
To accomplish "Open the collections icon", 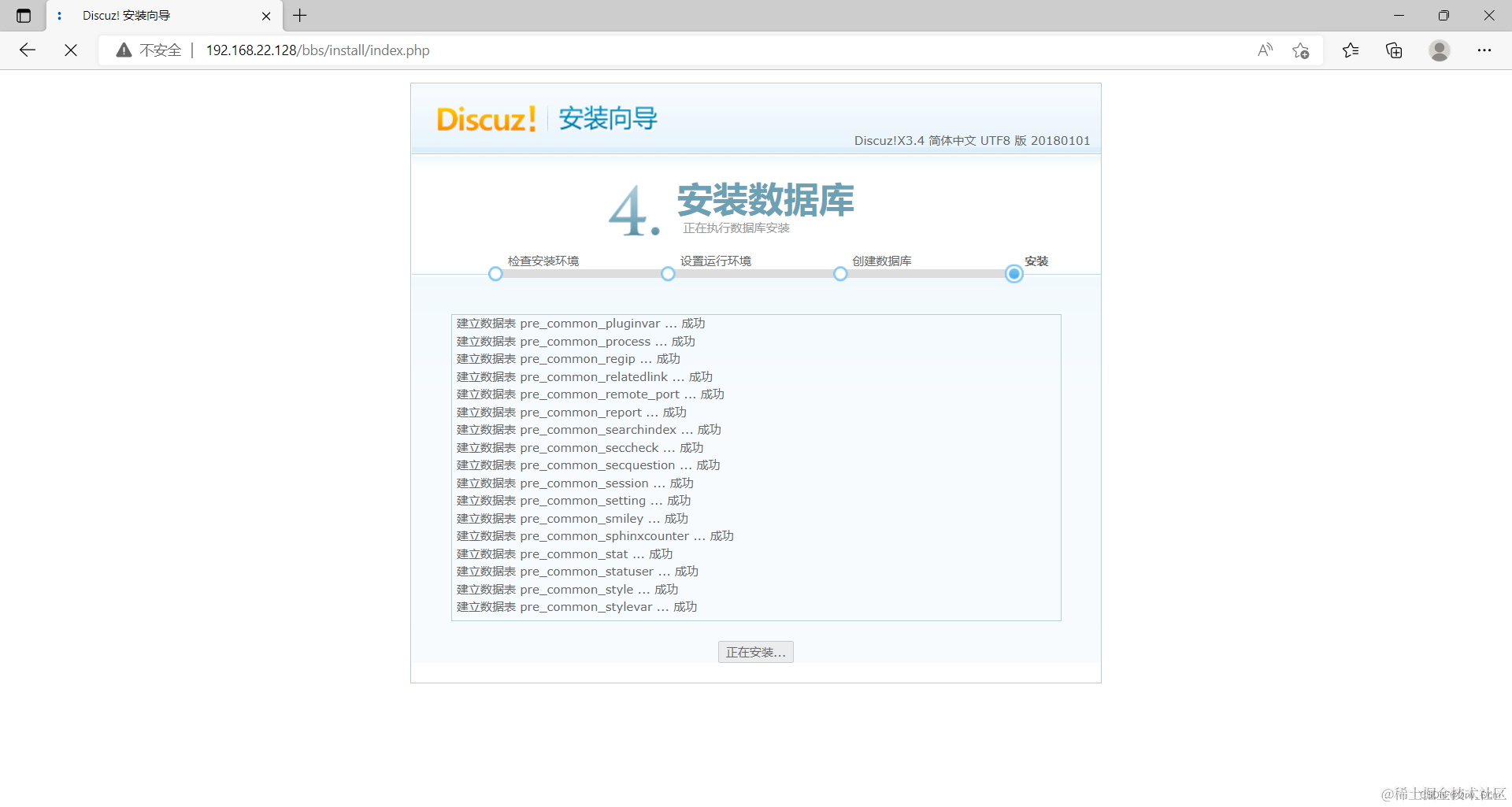I will tap(1394, 50).
